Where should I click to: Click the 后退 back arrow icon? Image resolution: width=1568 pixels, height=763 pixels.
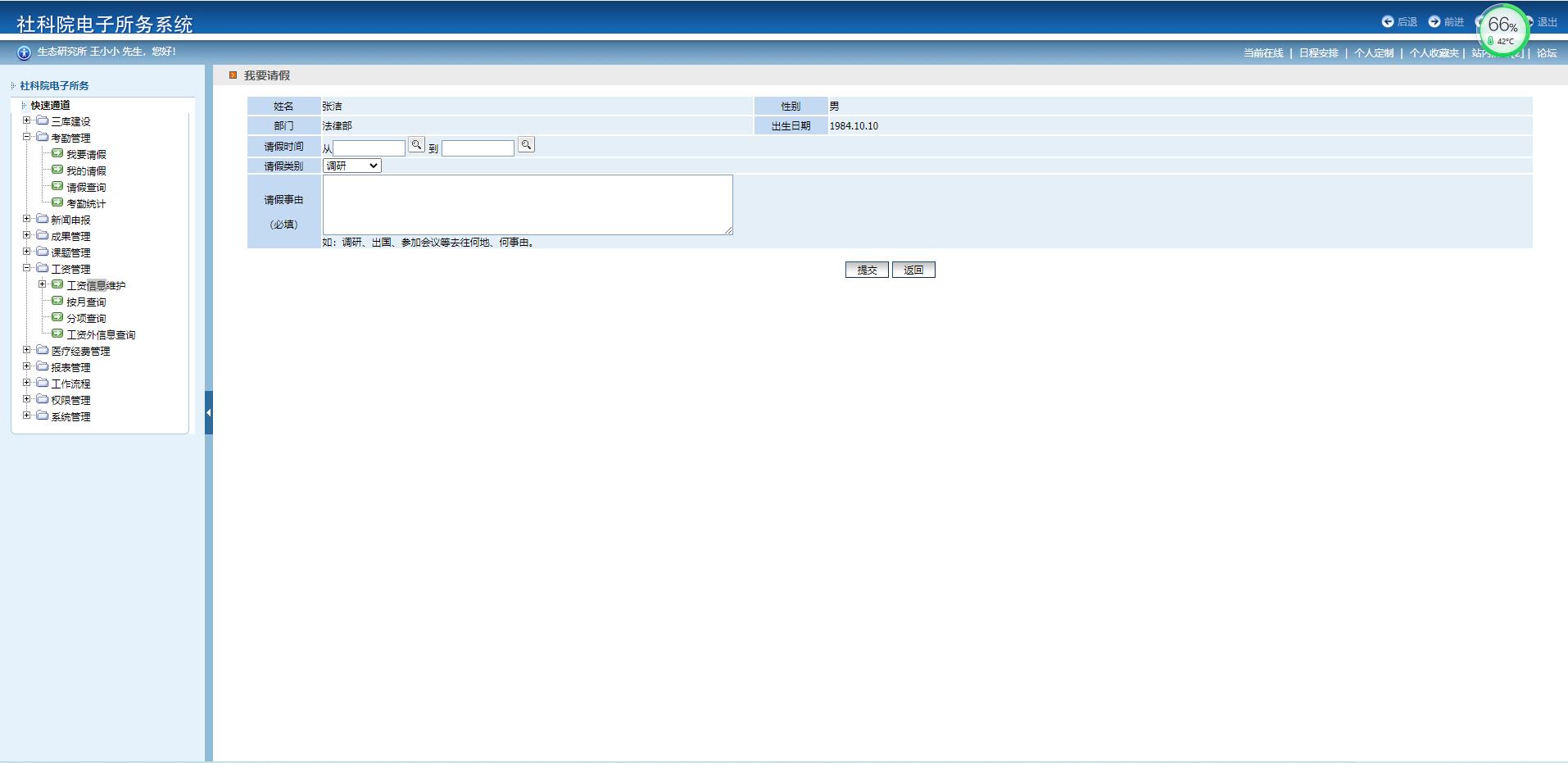pos(1388,22)
